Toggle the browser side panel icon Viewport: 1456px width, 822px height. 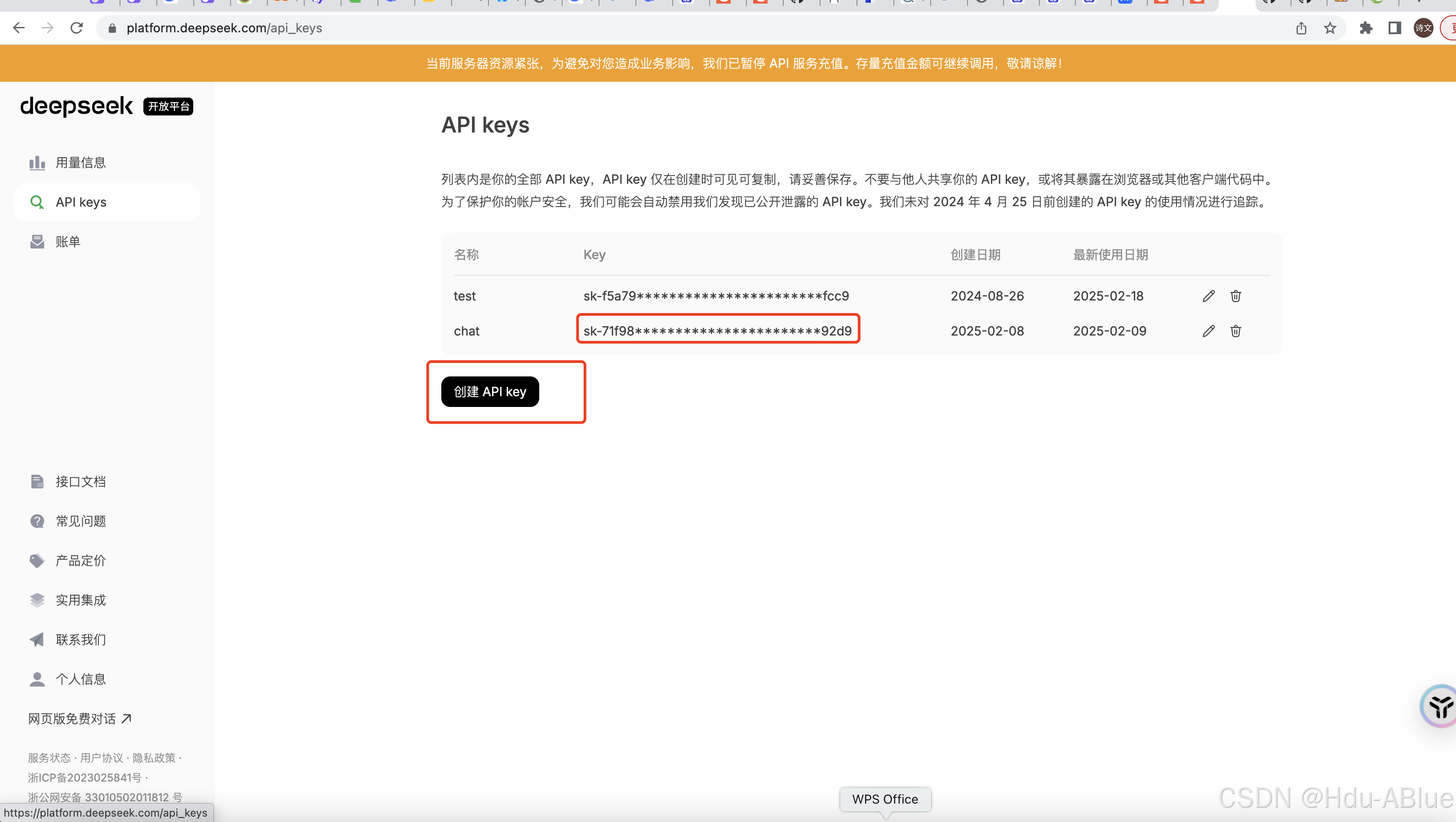click(1394, 28)
